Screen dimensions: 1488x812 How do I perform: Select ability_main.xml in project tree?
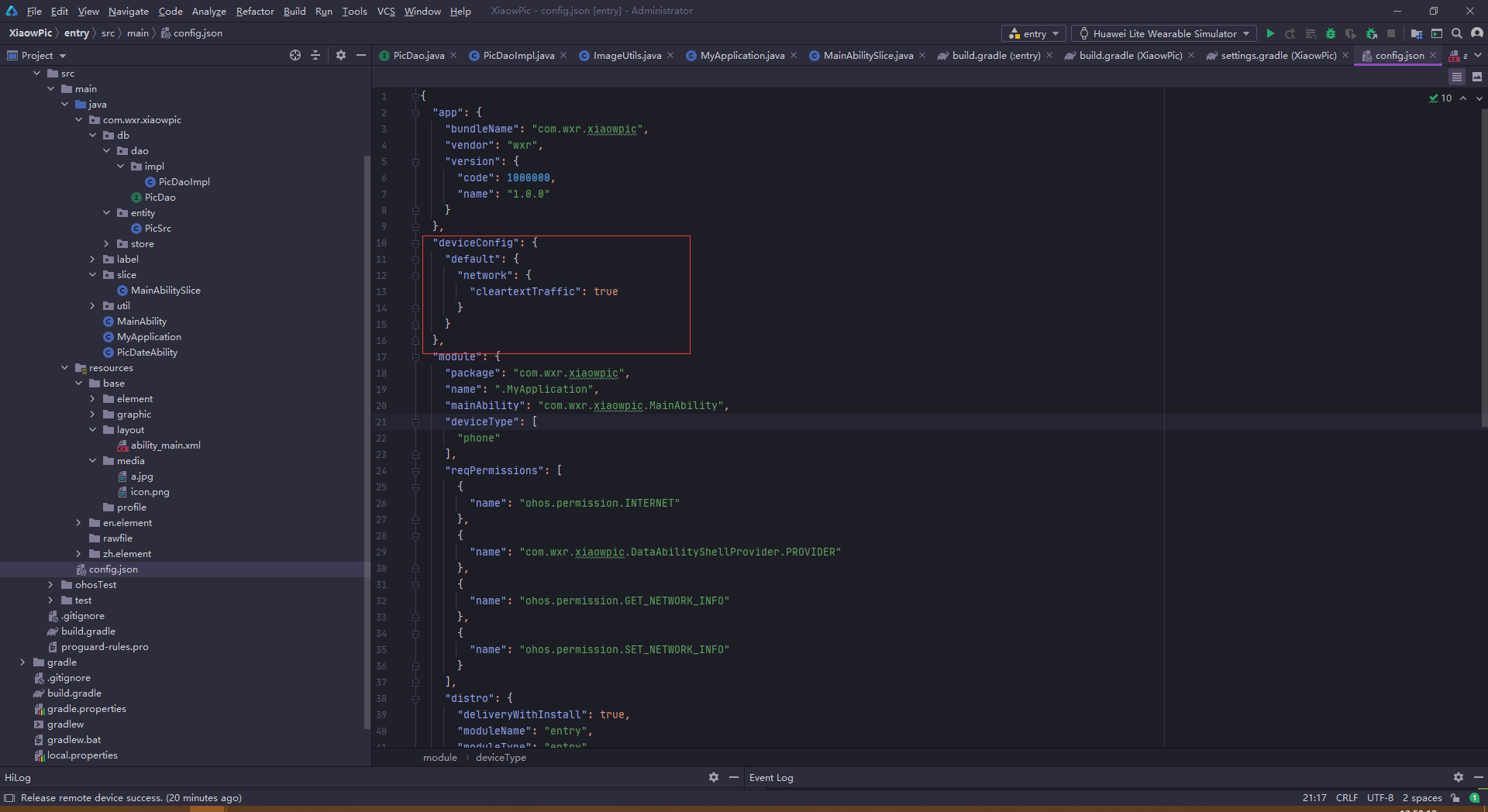coord(165,445)
